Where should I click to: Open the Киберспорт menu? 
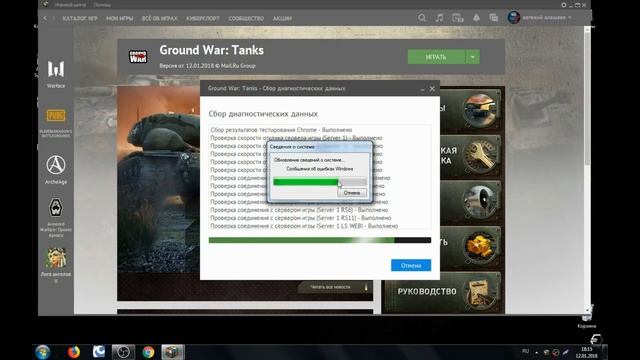pyautogui.click(x=203, y=18)
